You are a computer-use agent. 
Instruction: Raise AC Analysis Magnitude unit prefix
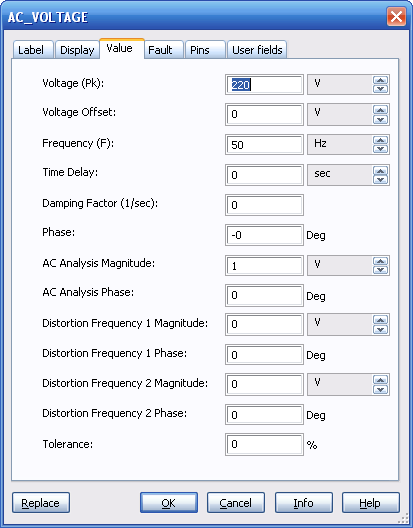point(381,261)
